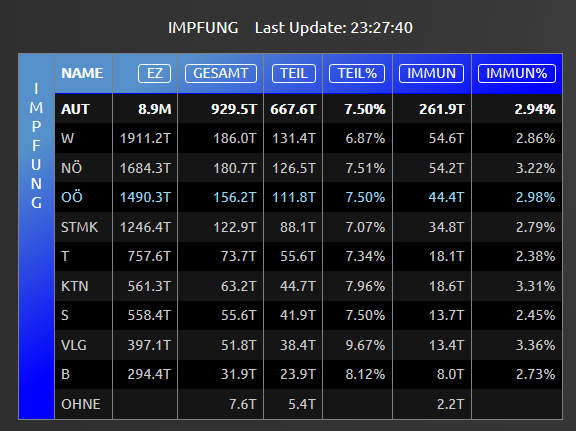Viewport: 576px width, 431px height.
Task: Sort table by EZ column button
Action: pos(154,73)
